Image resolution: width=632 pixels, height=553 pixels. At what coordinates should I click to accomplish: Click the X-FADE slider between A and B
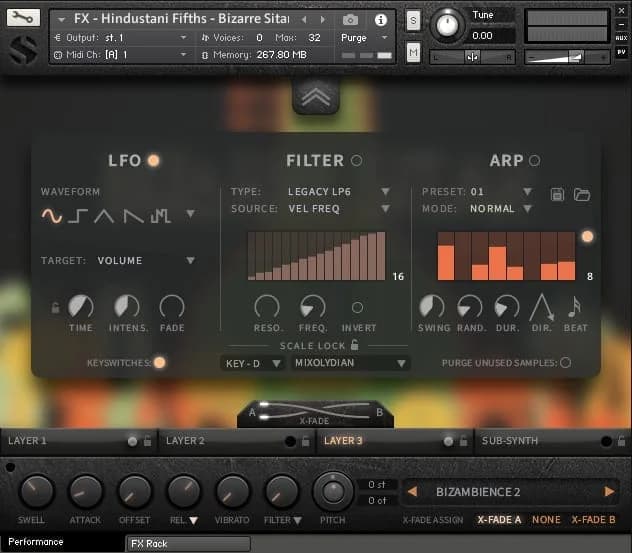coord(315,410)
